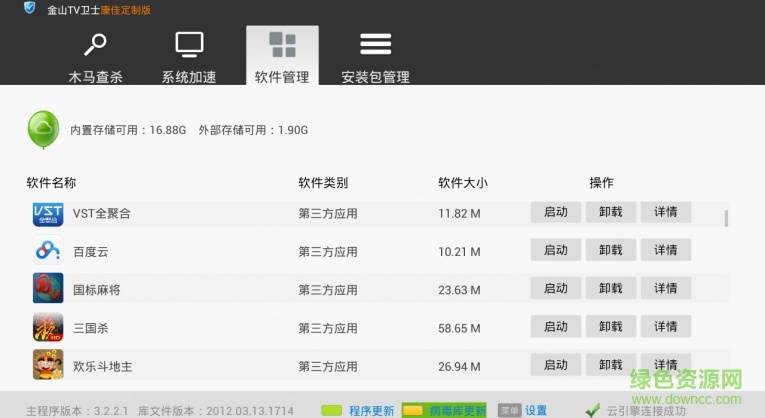View 详情 for 国标麻将
The width and height of the screenshot is (765, 418).
666,288
